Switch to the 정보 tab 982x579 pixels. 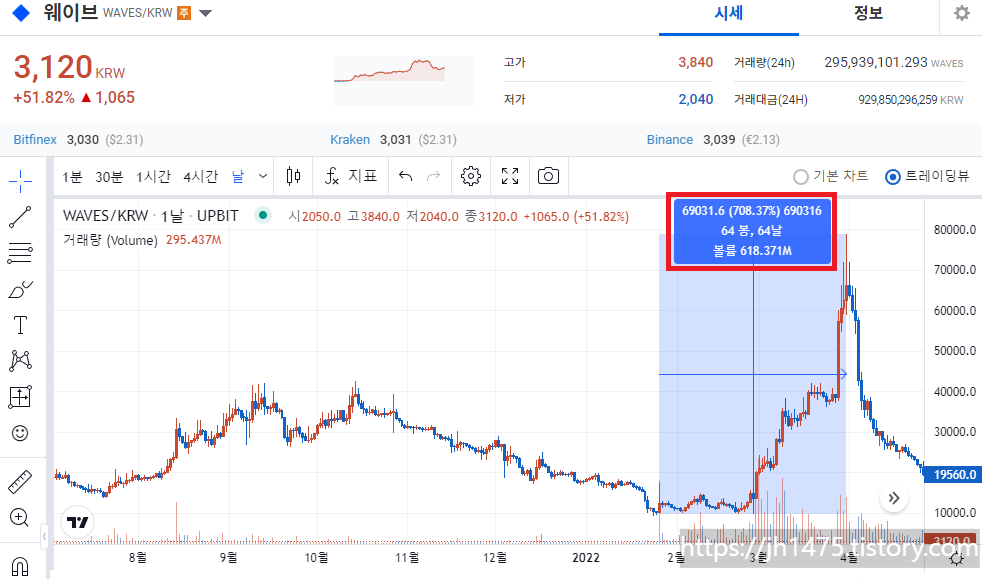868,13
